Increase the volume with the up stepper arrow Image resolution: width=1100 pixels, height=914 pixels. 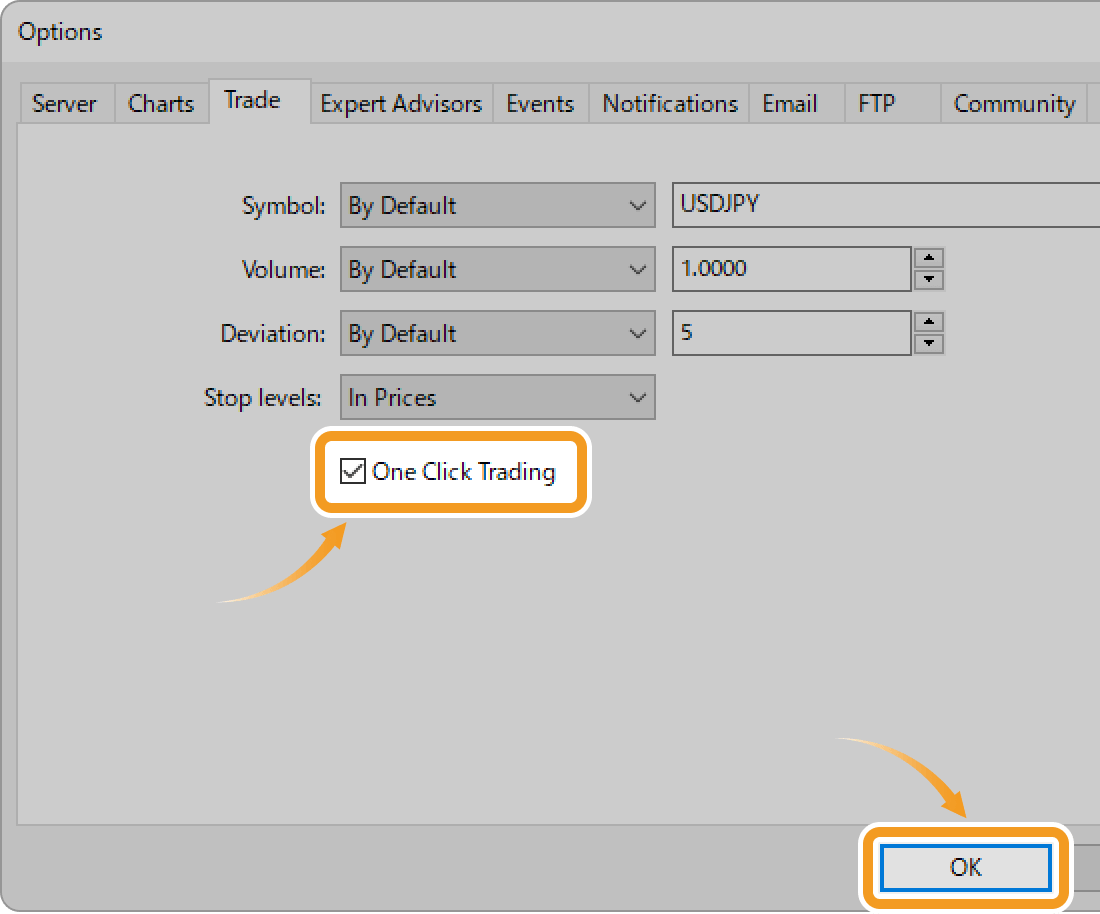929,258
